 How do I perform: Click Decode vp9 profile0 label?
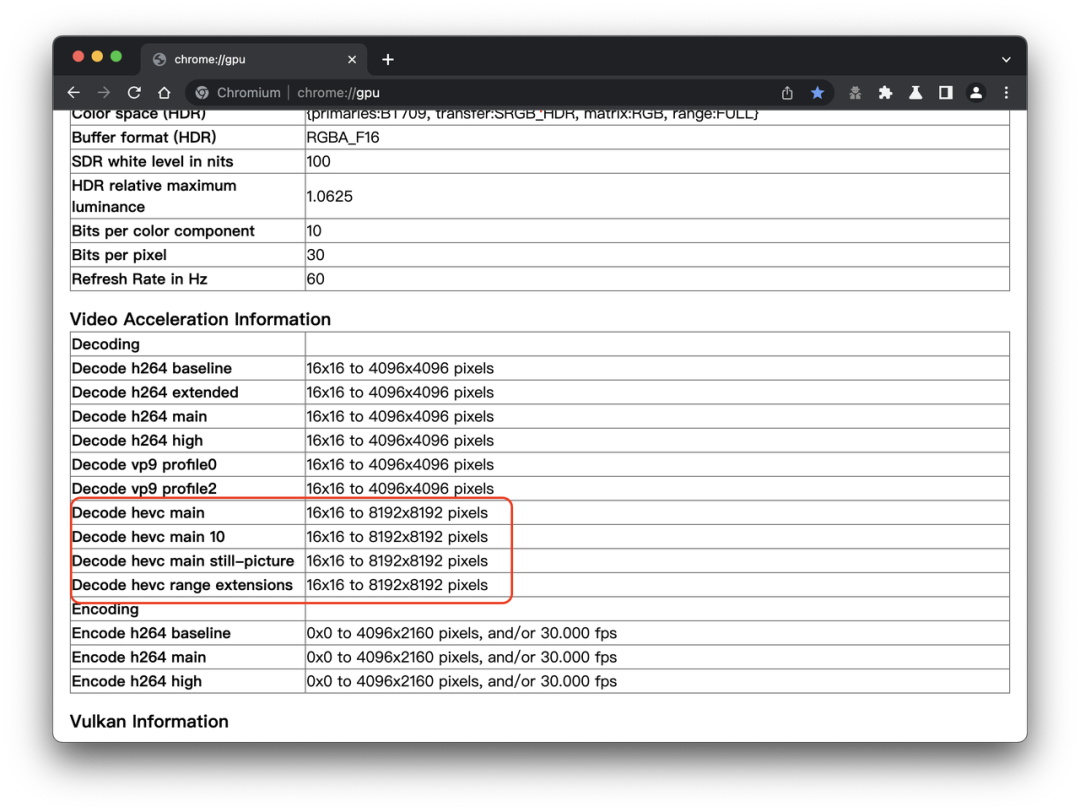click(x=144, y=464)
